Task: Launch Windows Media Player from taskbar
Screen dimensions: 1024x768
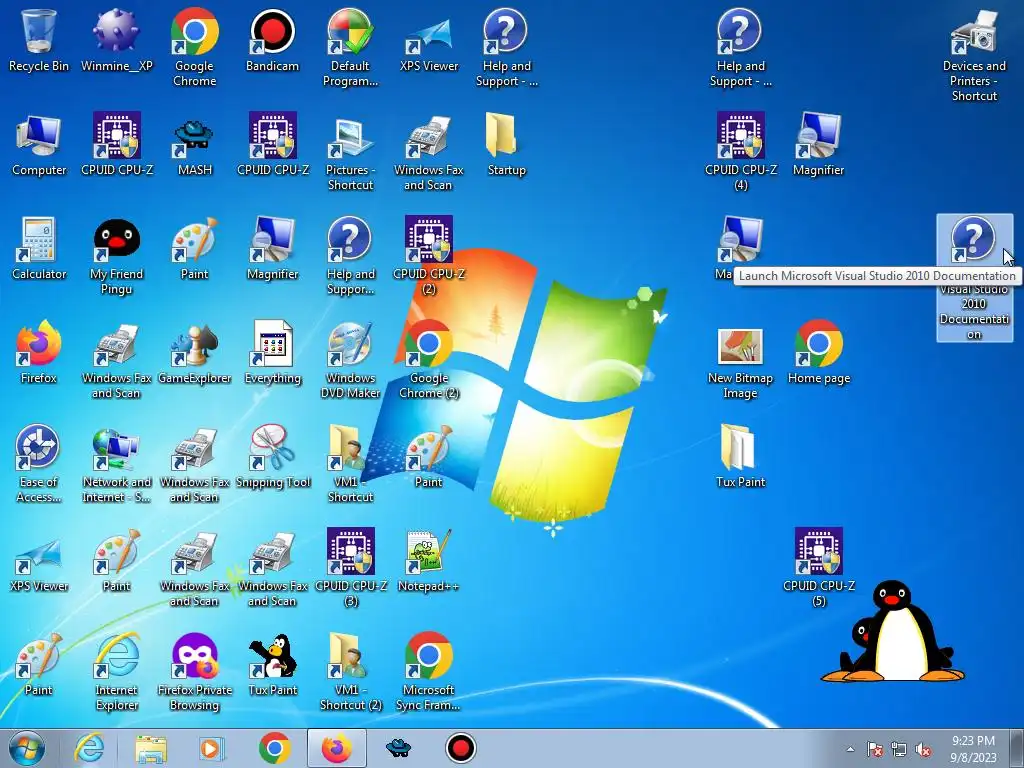Action: [x=212, y=748]
